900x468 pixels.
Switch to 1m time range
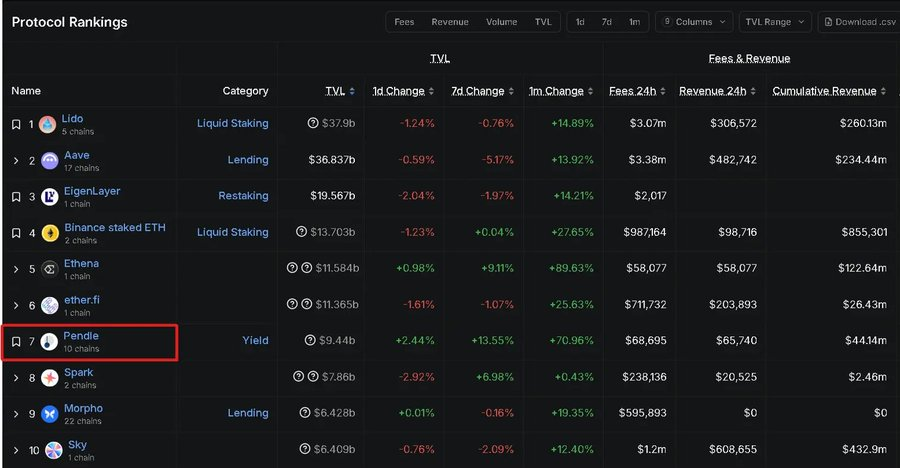pos(634,22)
